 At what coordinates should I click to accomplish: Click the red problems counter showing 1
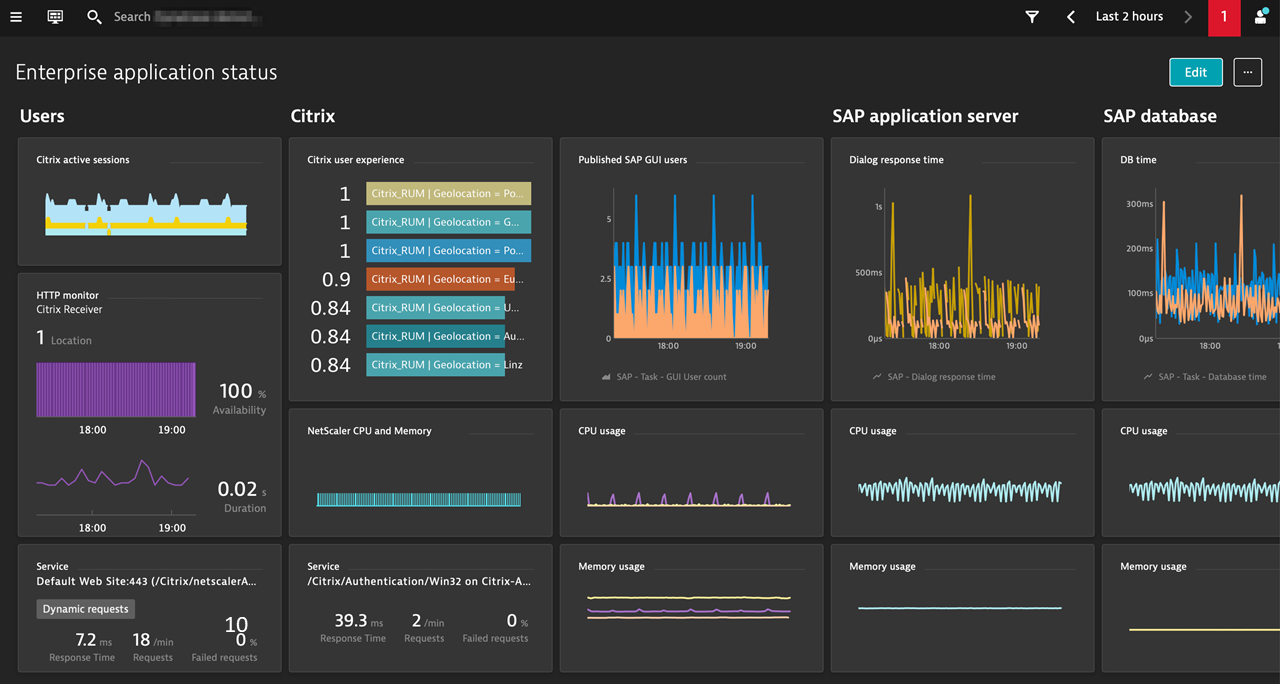pyautogui.click(x=1224, y=17)
